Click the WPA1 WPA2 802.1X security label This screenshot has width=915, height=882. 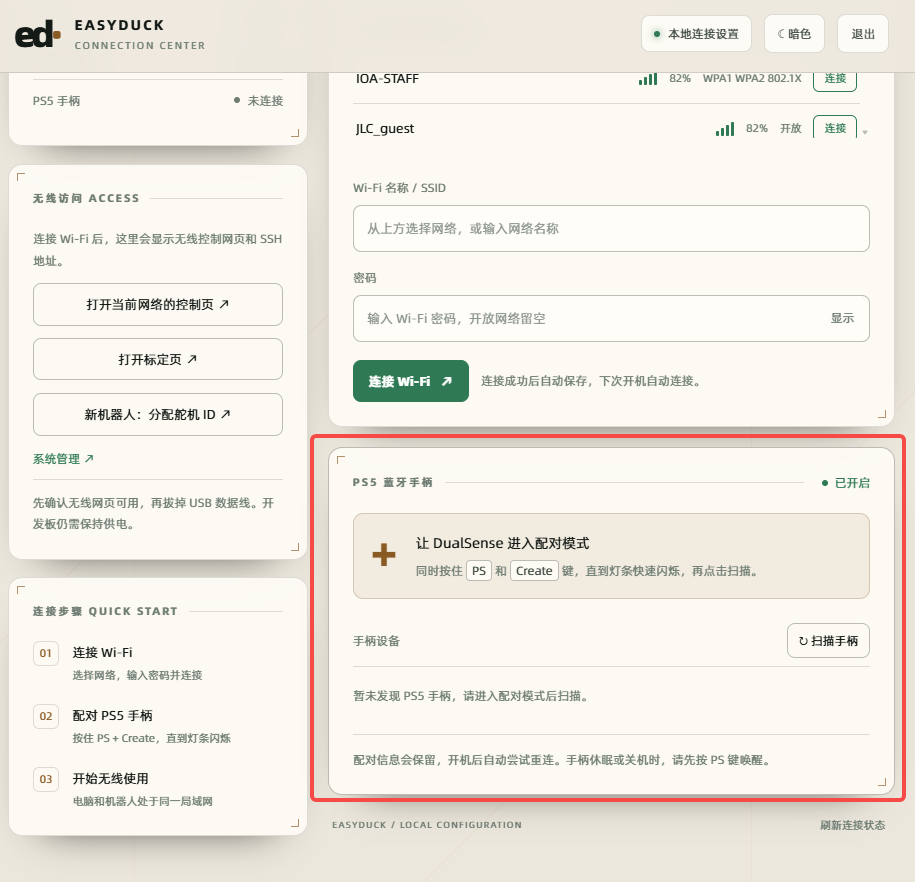[752, 78]
